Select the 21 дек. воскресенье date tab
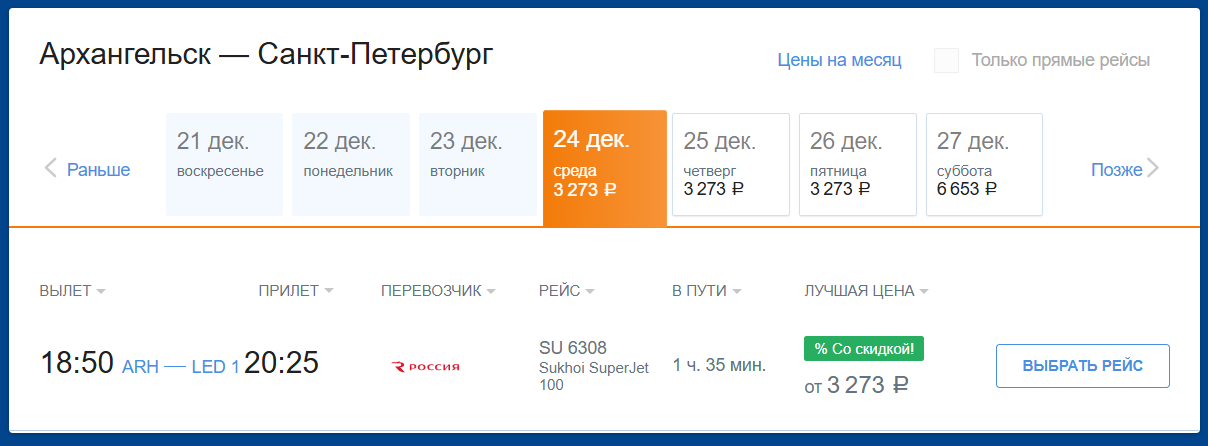Viewport: 1208px width, 446px height. [224, 164]
